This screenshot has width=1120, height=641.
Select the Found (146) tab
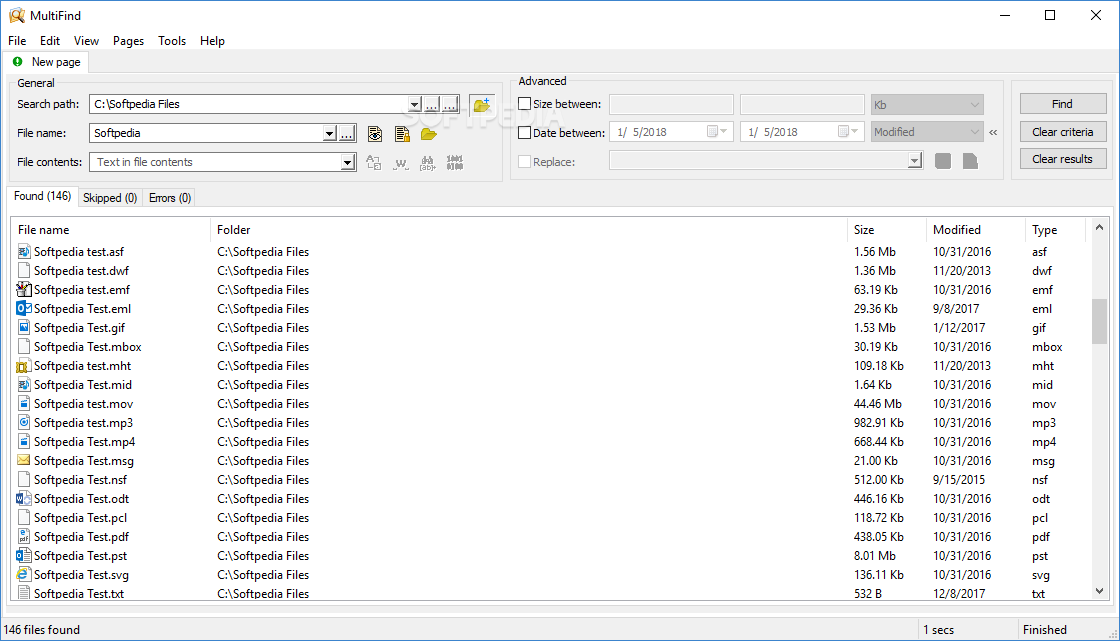43,197
